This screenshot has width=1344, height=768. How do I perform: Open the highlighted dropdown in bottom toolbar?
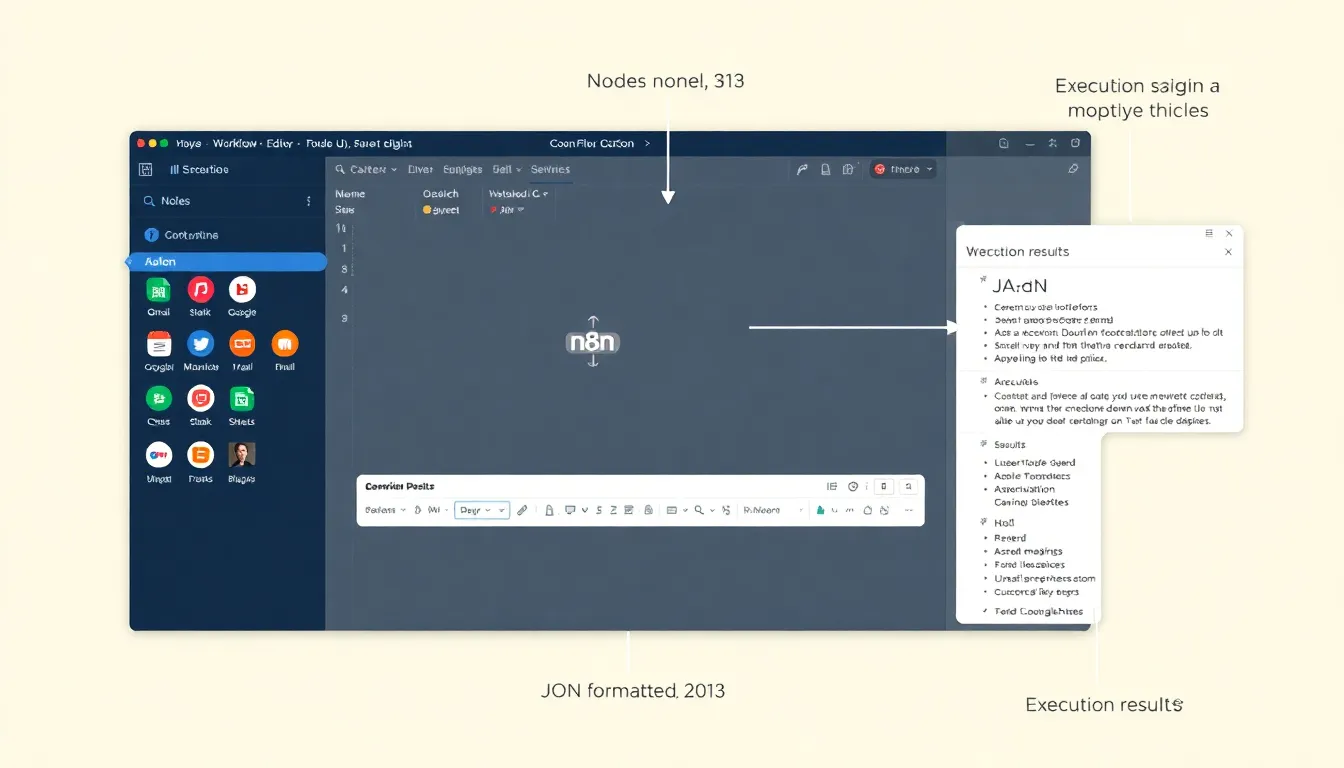pos(482,510)
